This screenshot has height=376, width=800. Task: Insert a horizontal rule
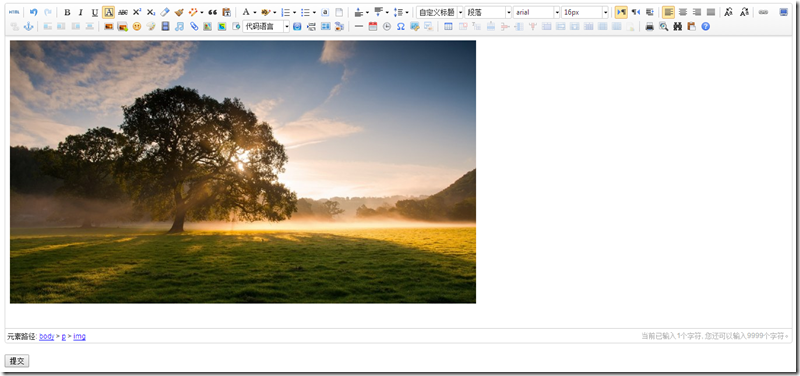point(359,27)
